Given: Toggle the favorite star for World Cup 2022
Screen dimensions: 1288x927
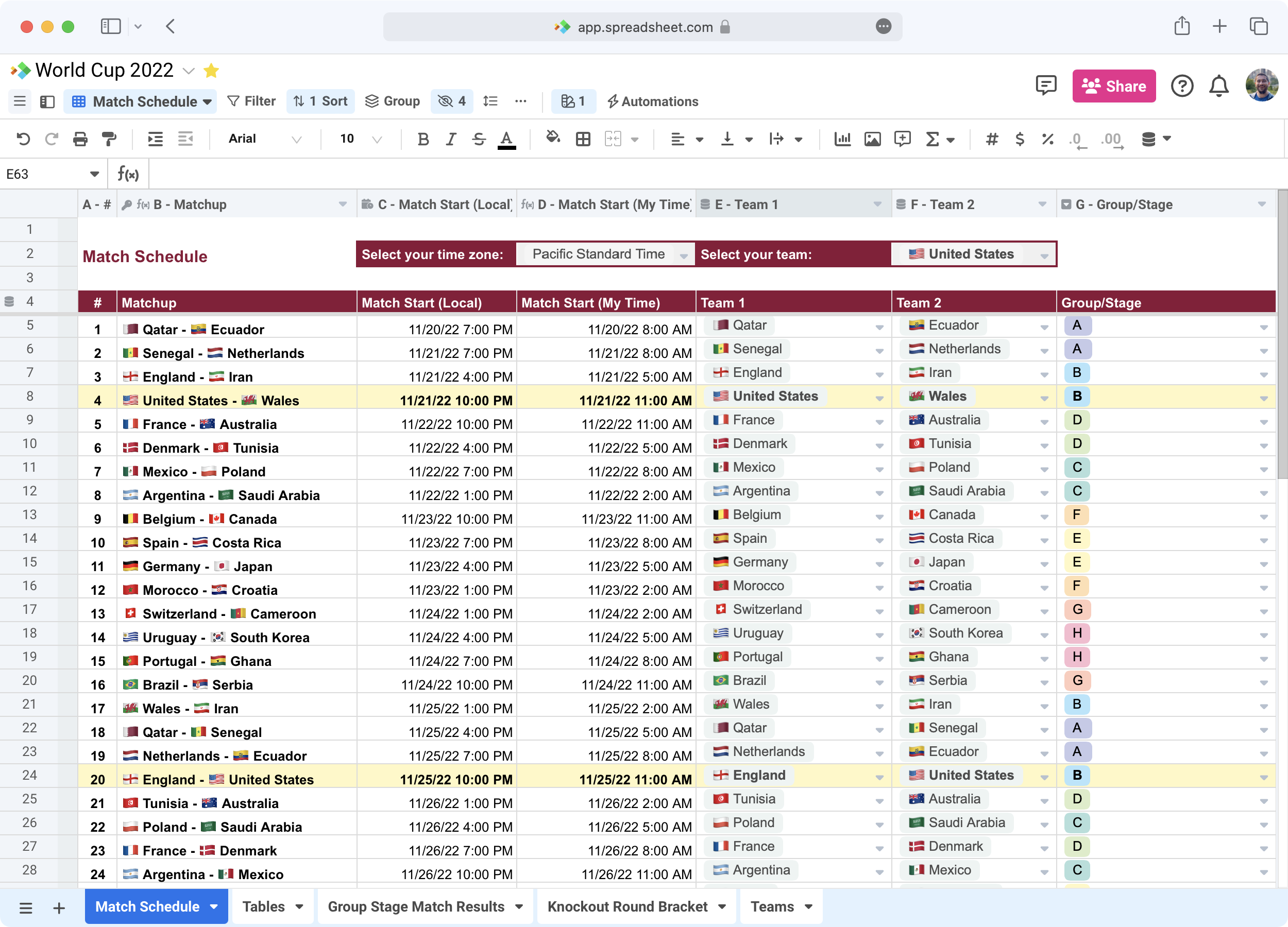Looking at the screenshot, I should (211, 71).
